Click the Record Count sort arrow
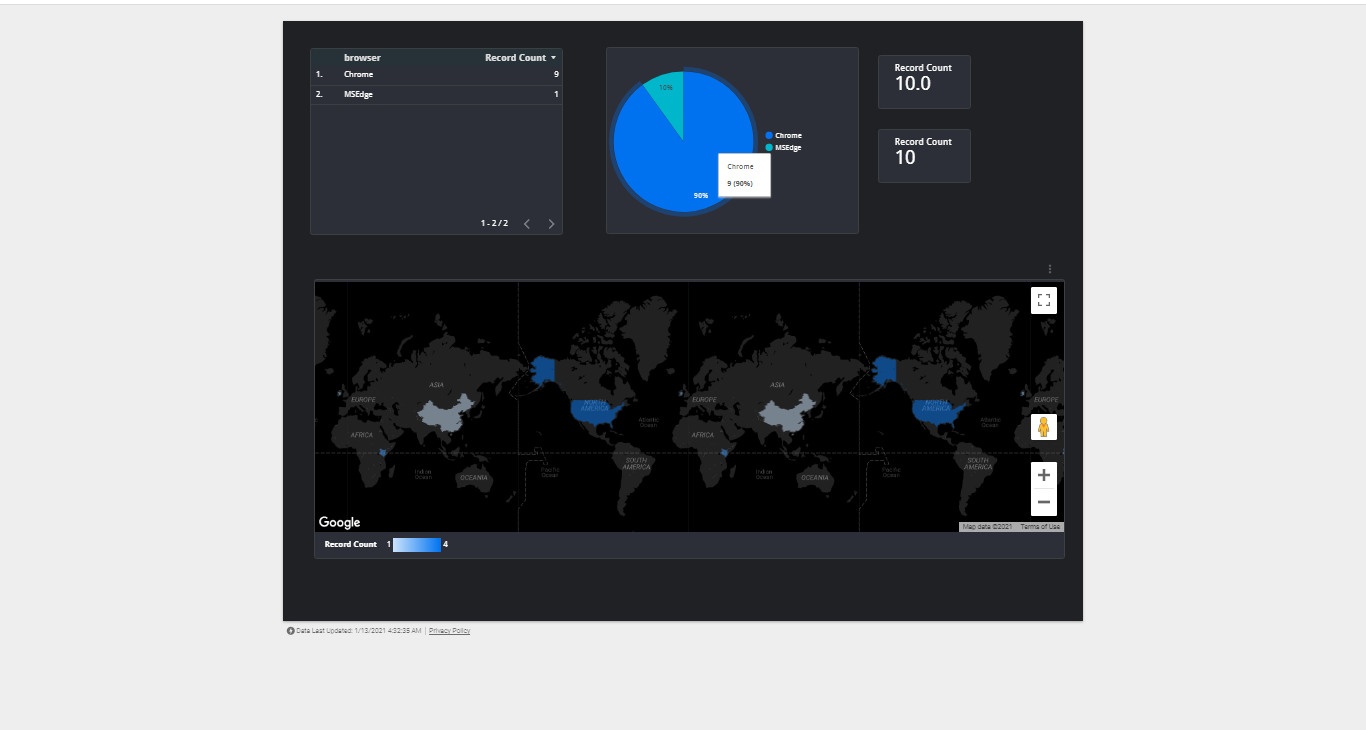Screen dimensions: 1366x730 pyautogui.click(x=553, y=58)
